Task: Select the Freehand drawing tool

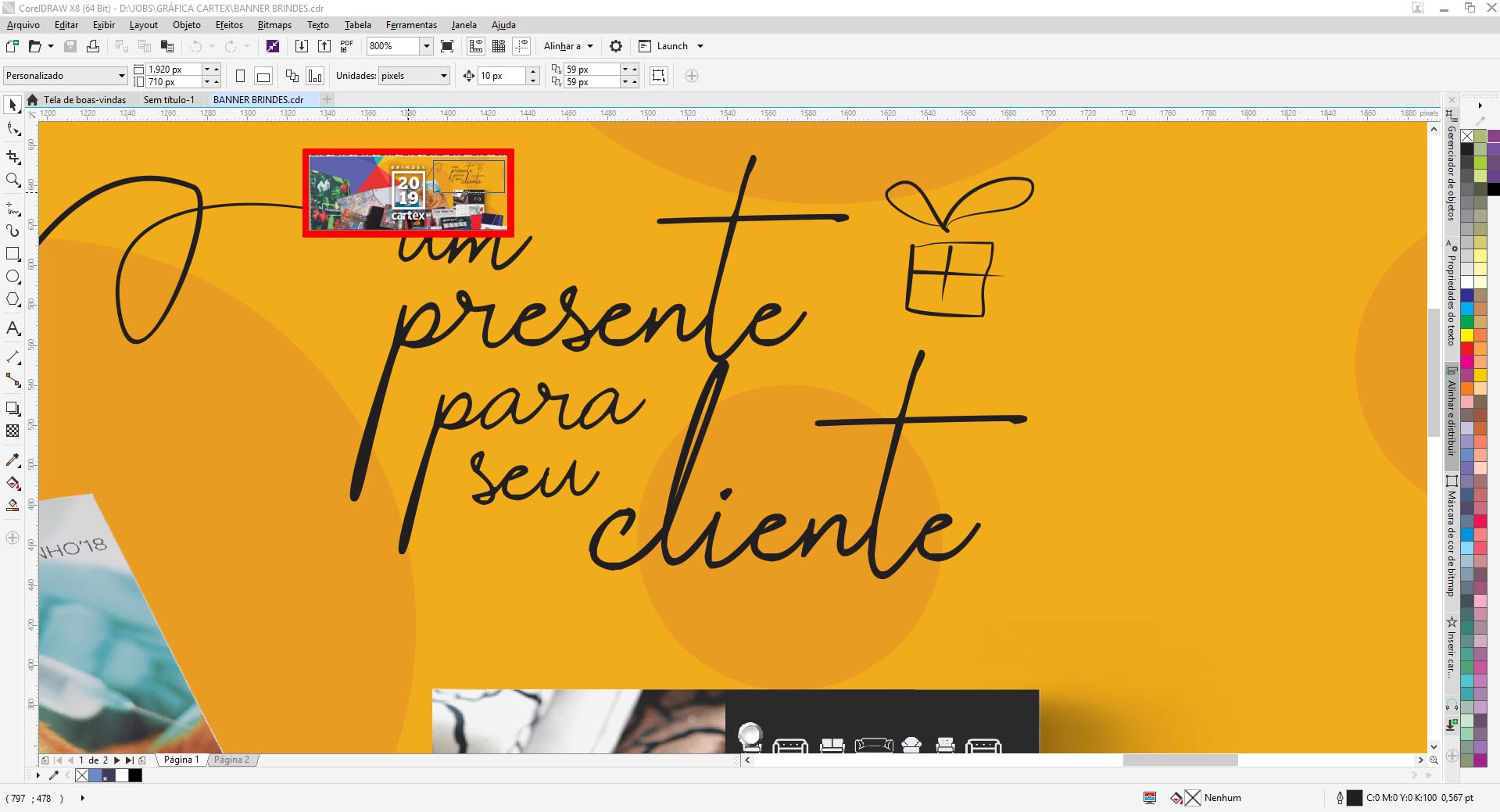Action: [x=13, y=208]
